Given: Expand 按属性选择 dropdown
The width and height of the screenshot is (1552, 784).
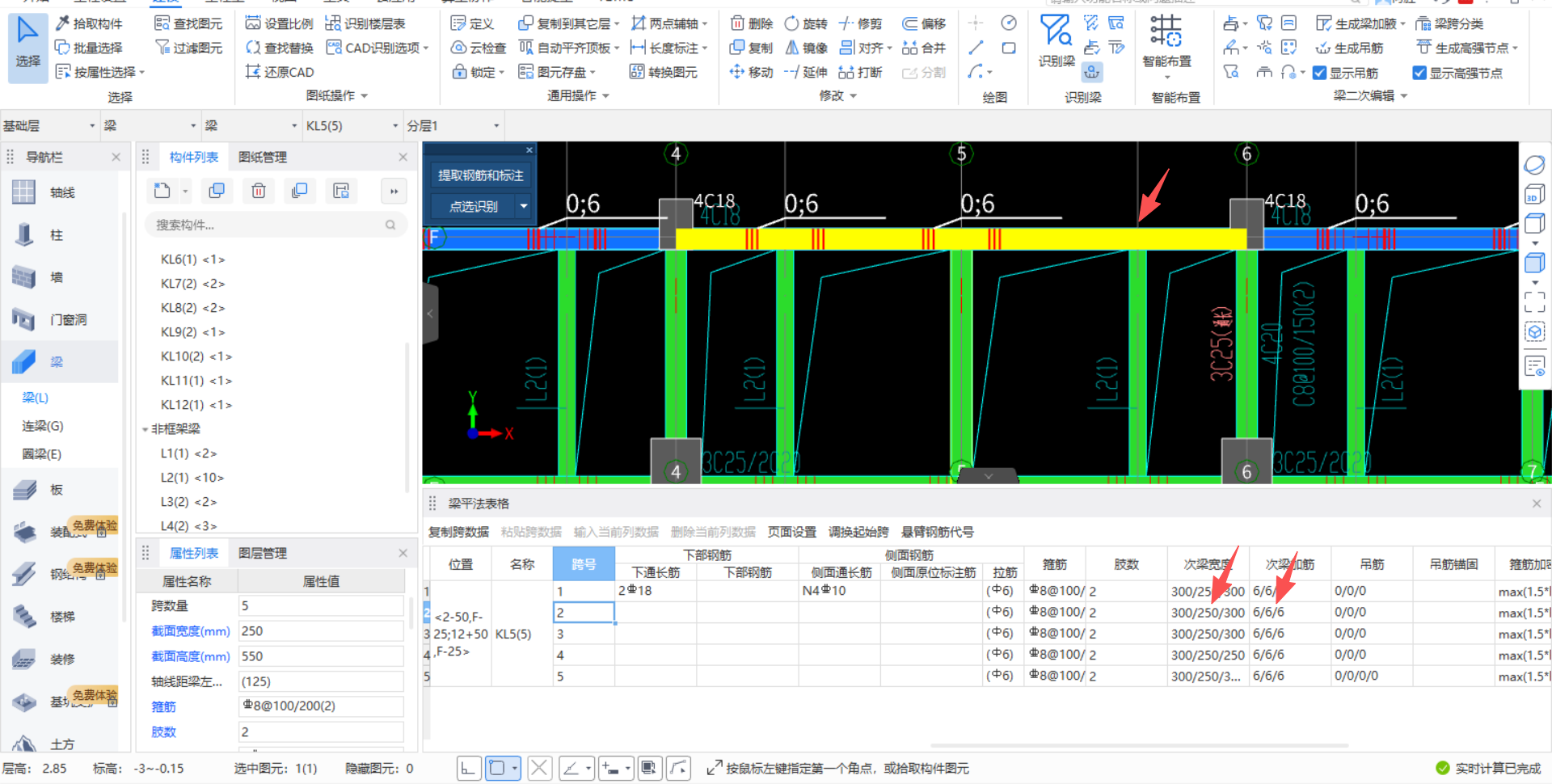Looking at the screenshot, I should point(142,73).
